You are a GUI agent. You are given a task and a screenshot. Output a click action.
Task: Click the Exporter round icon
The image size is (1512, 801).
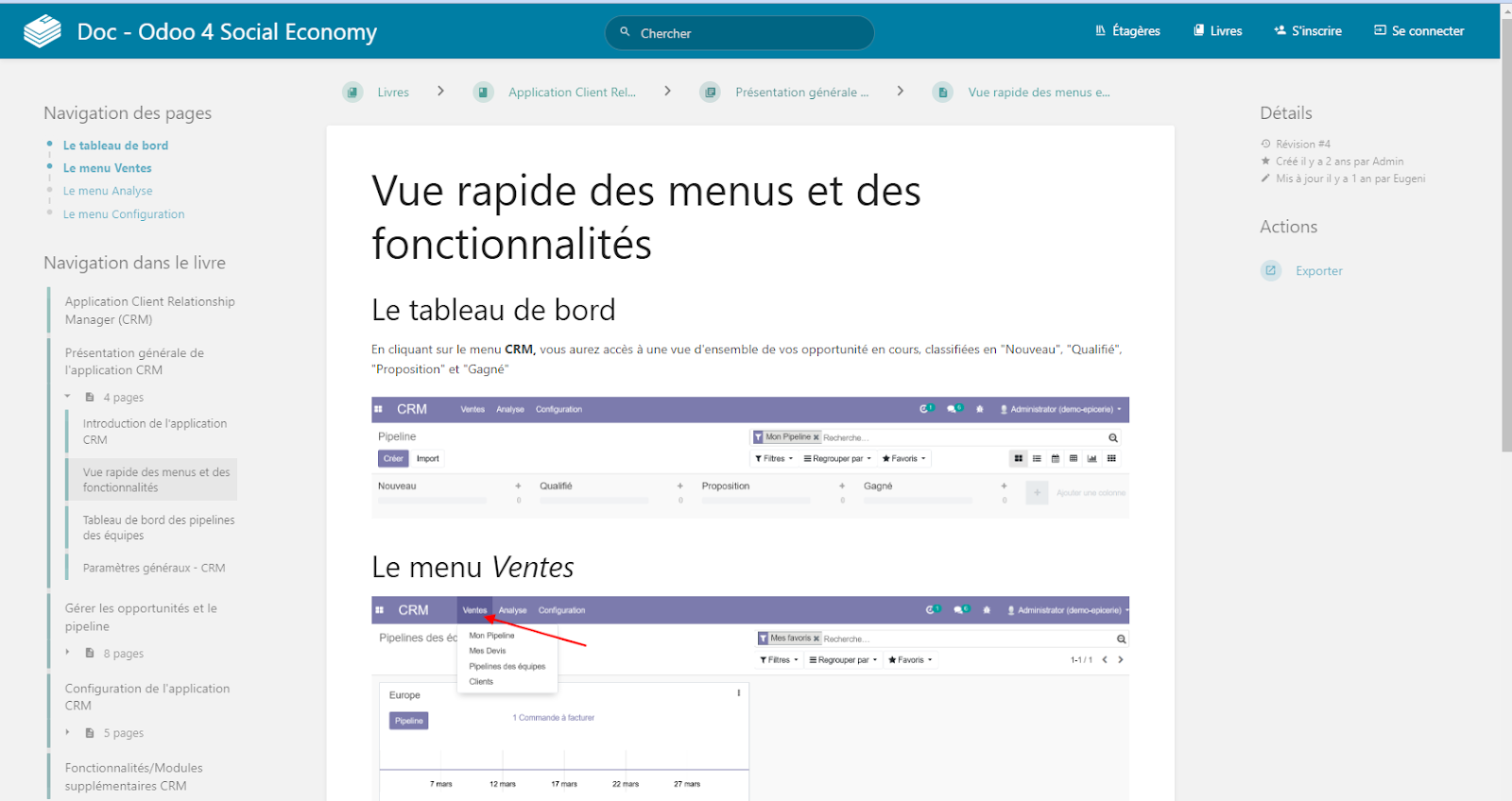tap(1271, 271)
